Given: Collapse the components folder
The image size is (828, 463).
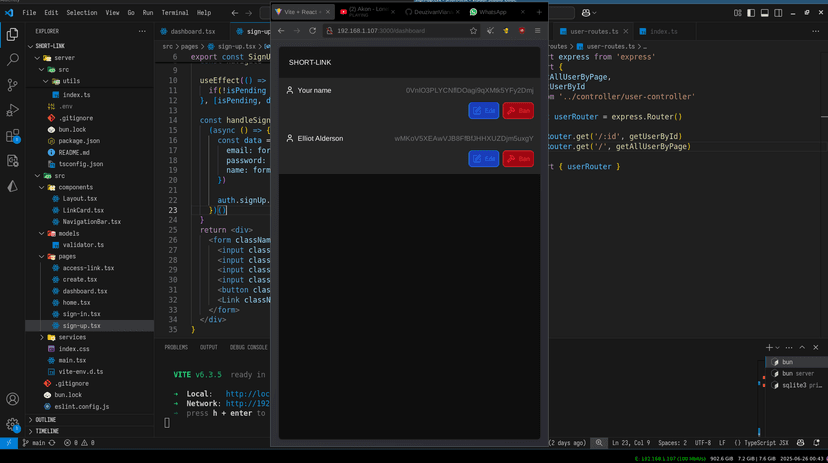Looking at the screenshot, I should pyautogui.click(x=41, y=187).
